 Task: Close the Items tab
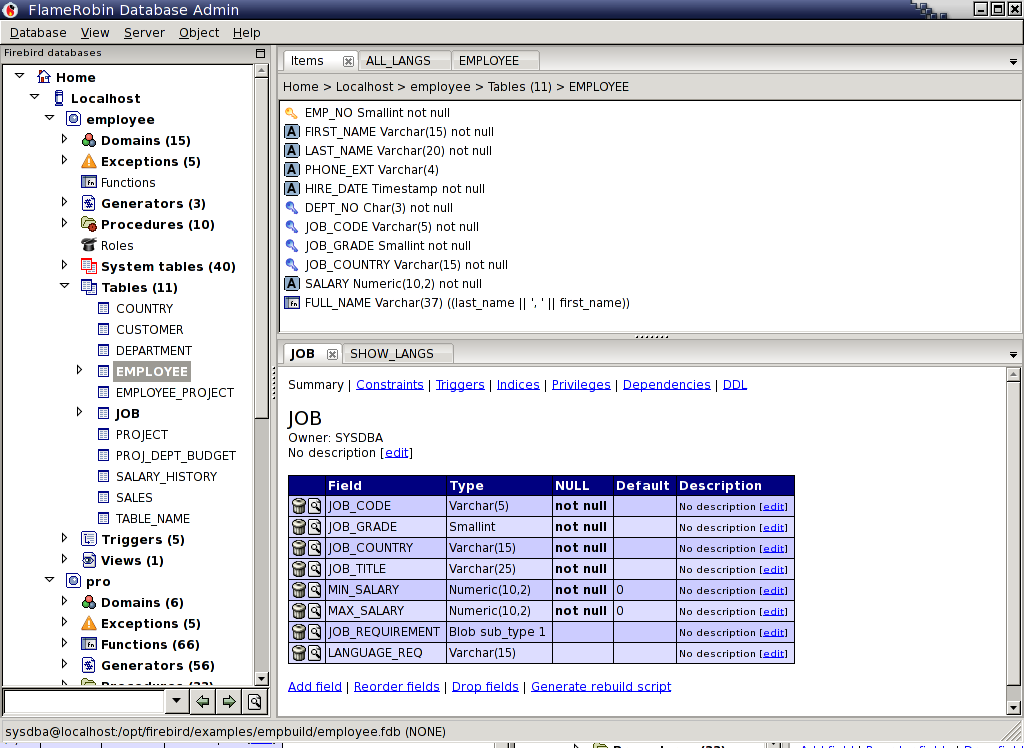[348, 61]
